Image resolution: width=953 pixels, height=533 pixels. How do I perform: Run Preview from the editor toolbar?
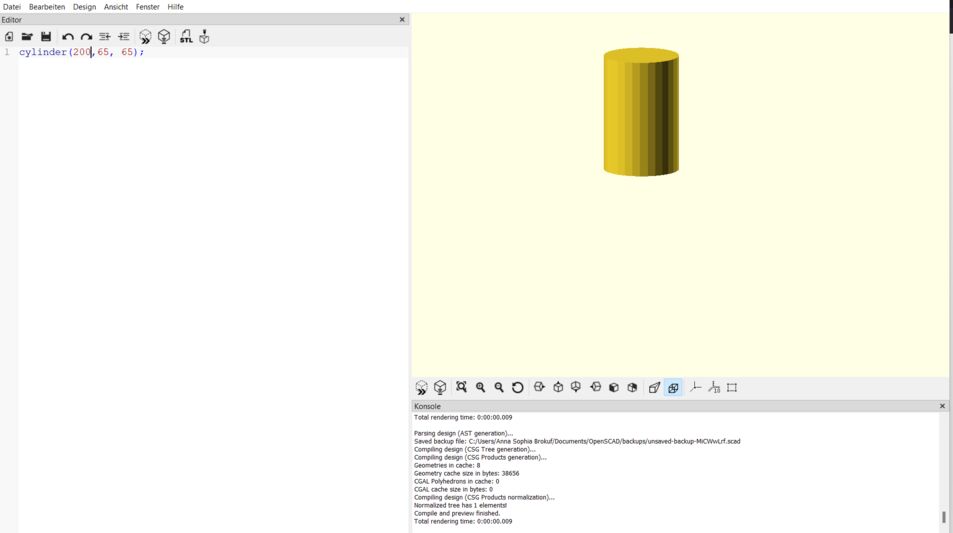point(145,37)
